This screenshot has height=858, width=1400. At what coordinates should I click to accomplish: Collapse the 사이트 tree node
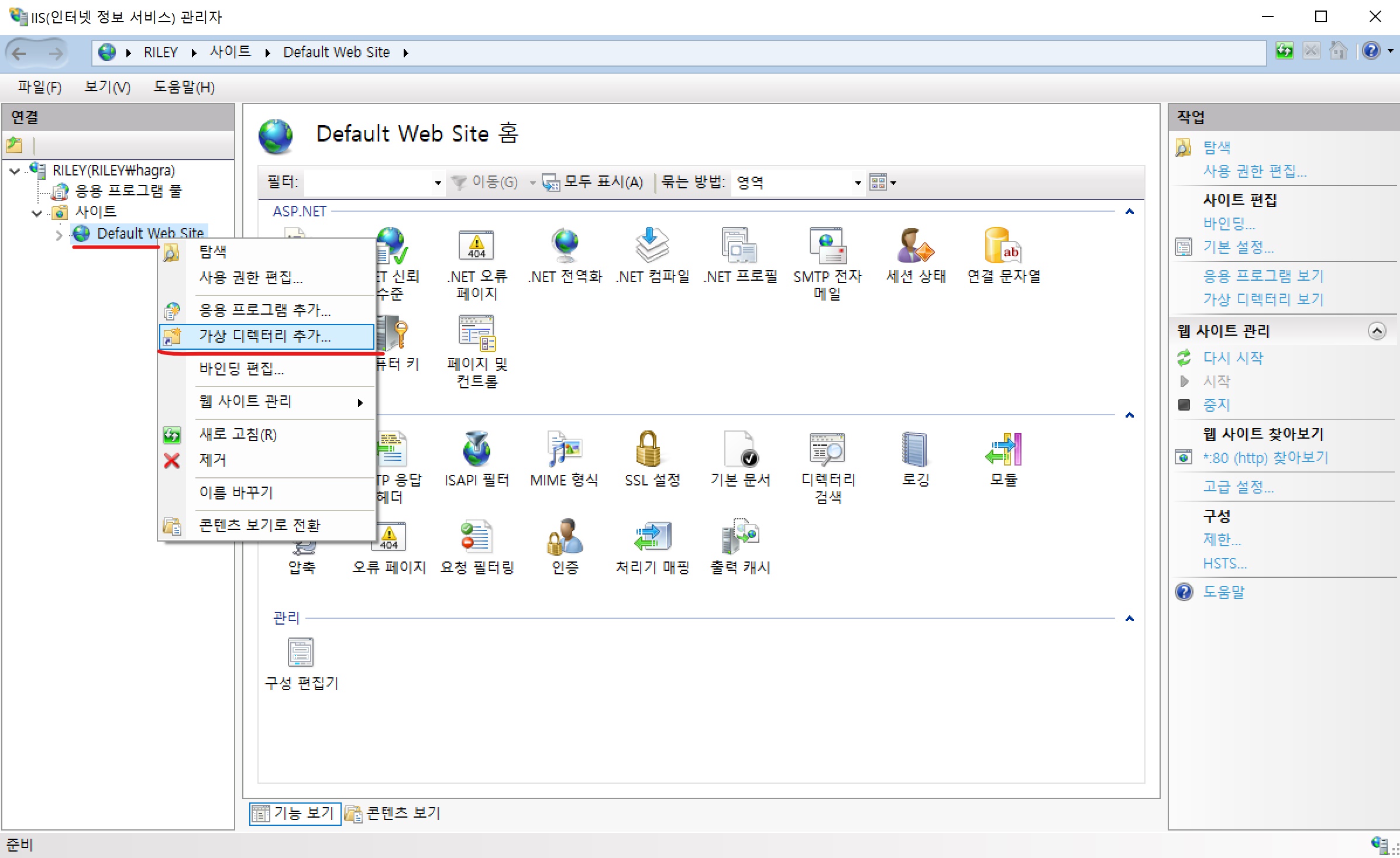click(36, 213)
